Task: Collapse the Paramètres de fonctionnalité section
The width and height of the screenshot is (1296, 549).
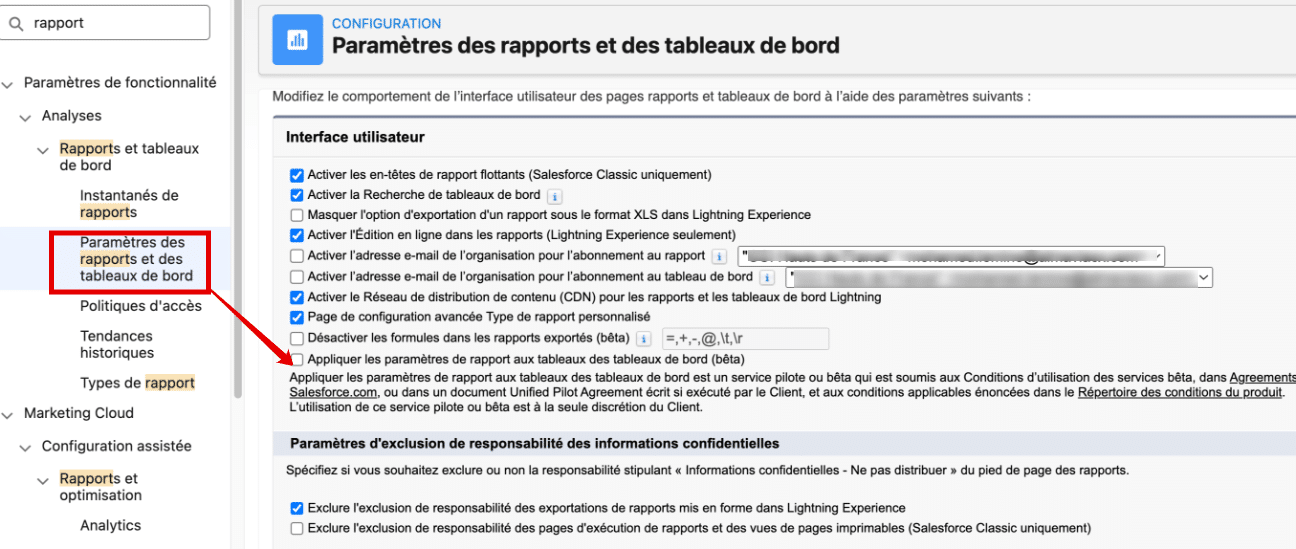Action: click(8, 83)
